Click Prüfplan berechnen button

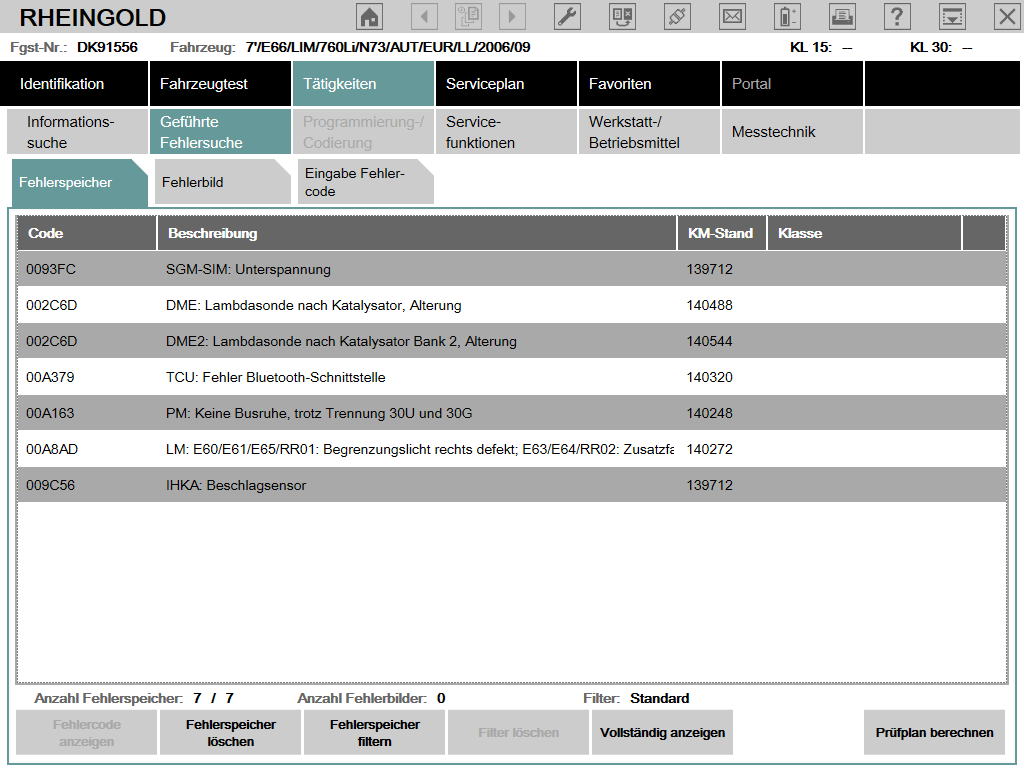[x=935, y=733]
